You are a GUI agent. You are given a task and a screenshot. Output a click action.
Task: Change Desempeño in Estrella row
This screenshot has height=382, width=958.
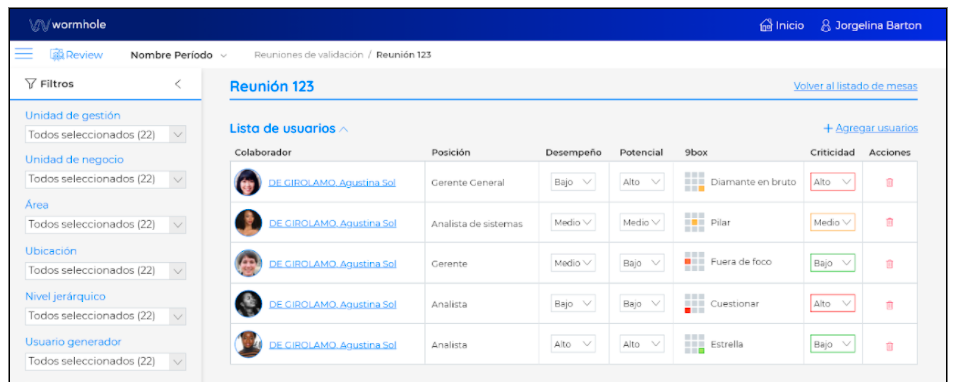coord(573,344)
